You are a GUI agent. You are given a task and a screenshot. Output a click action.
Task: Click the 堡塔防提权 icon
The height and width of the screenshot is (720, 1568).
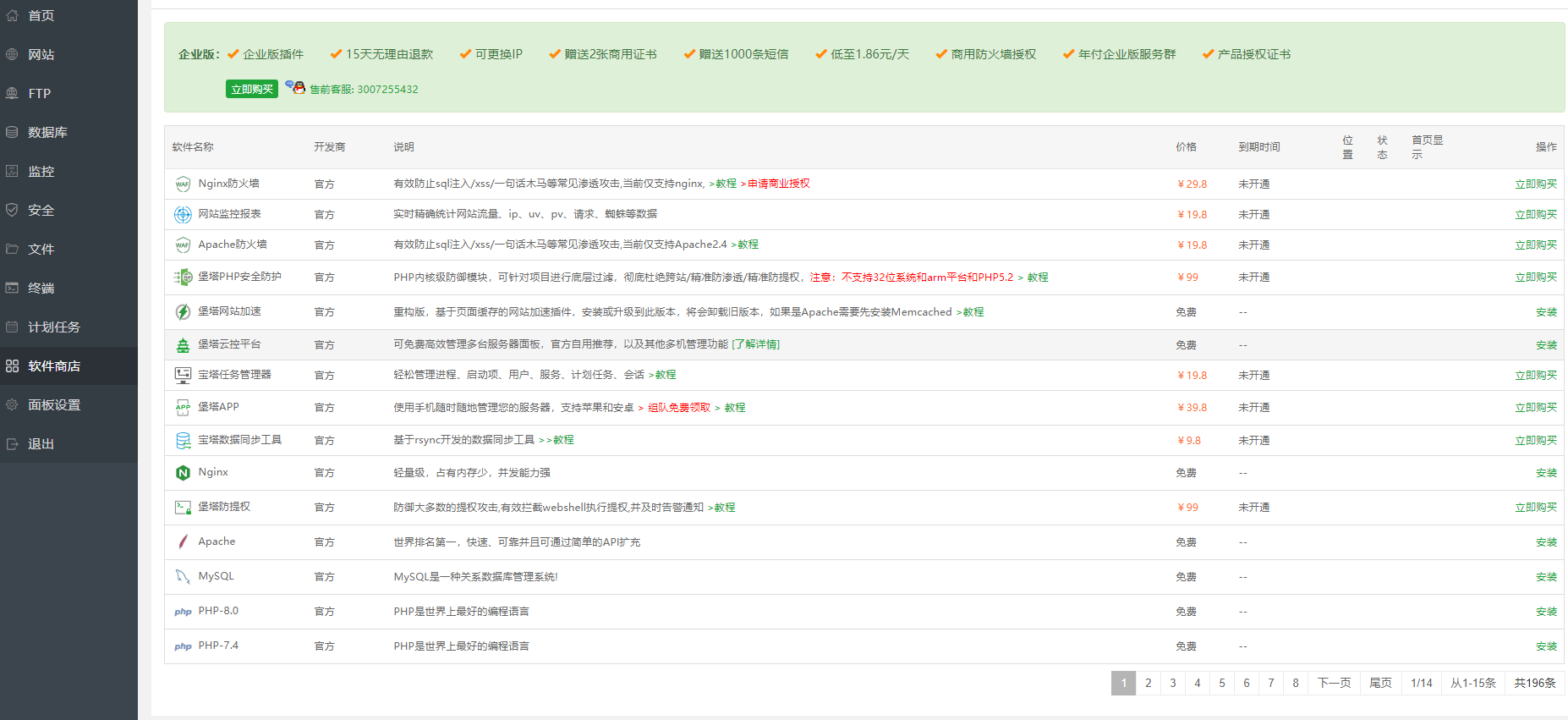pyautogui.click(x=183, y=507)
